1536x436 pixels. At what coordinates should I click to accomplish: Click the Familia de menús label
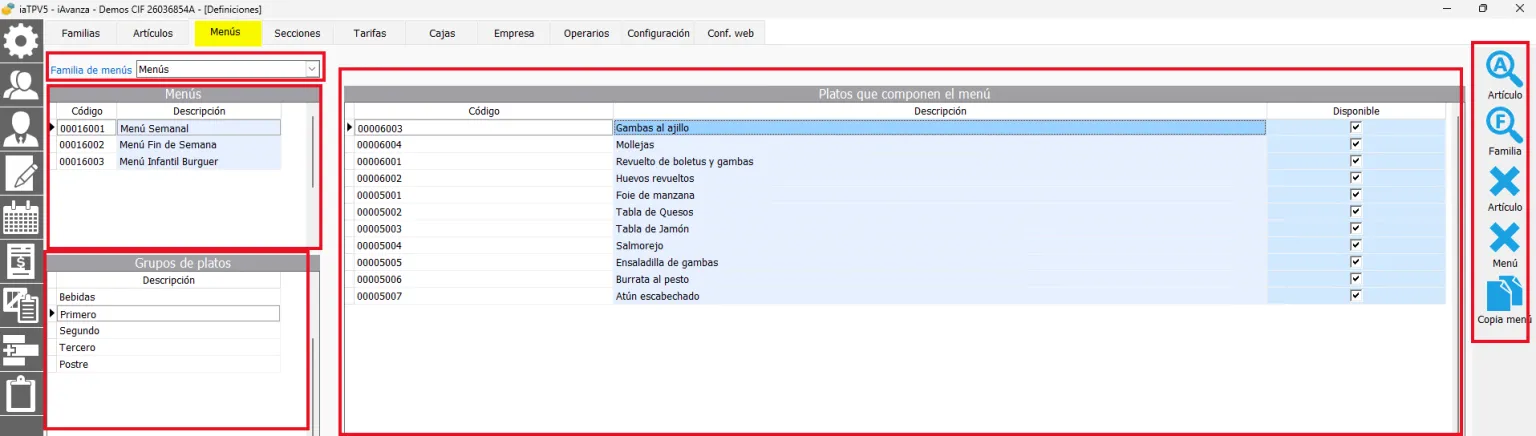point(91,71)
